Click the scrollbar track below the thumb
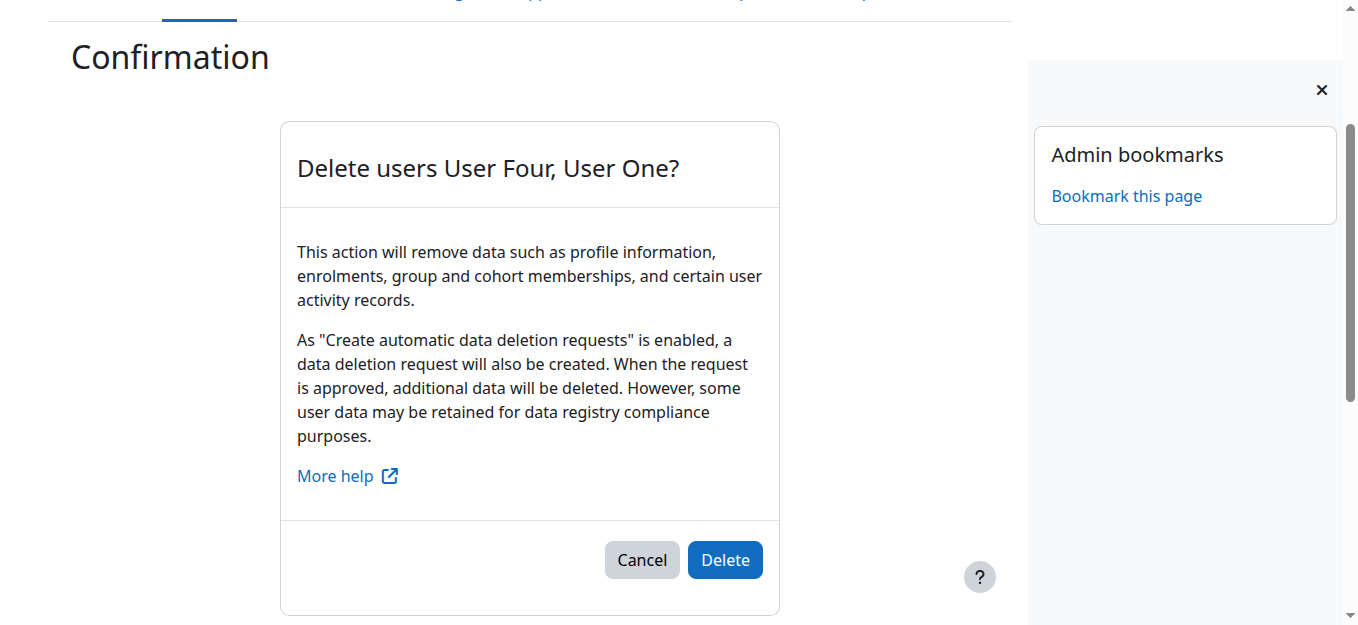 (x=1350, y=500)
